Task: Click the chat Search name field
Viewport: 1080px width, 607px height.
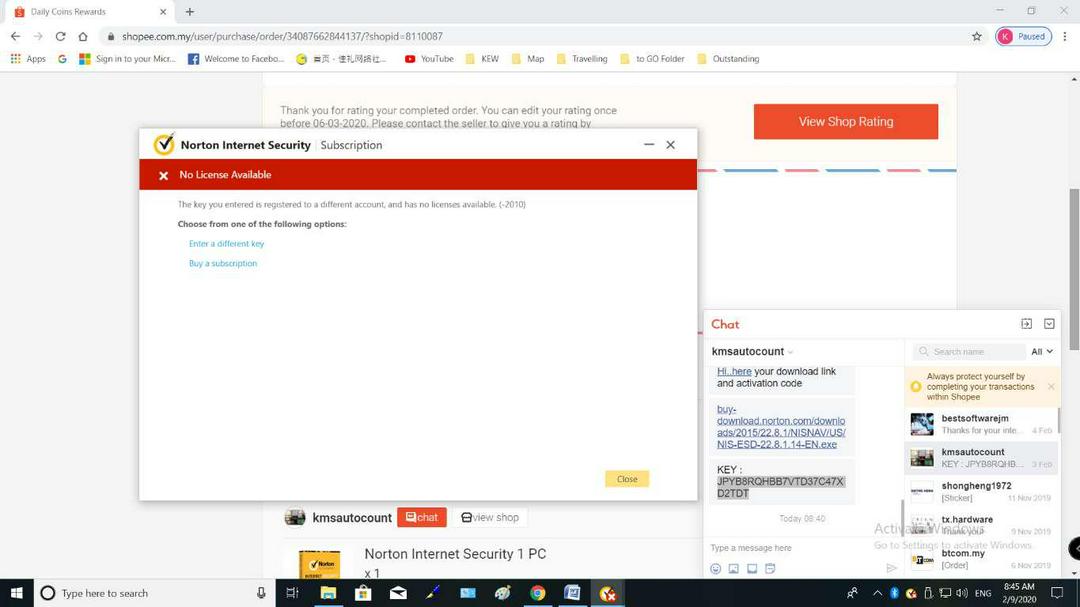Action: pyautogui.click(x=970, y=352)
